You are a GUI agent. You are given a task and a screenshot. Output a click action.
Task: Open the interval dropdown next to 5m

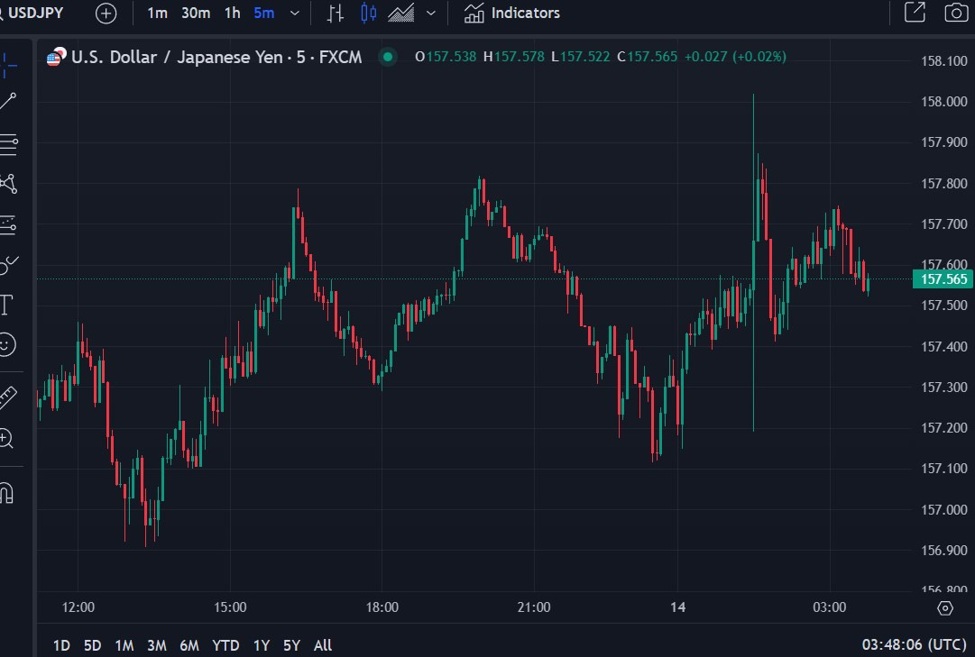294,13
